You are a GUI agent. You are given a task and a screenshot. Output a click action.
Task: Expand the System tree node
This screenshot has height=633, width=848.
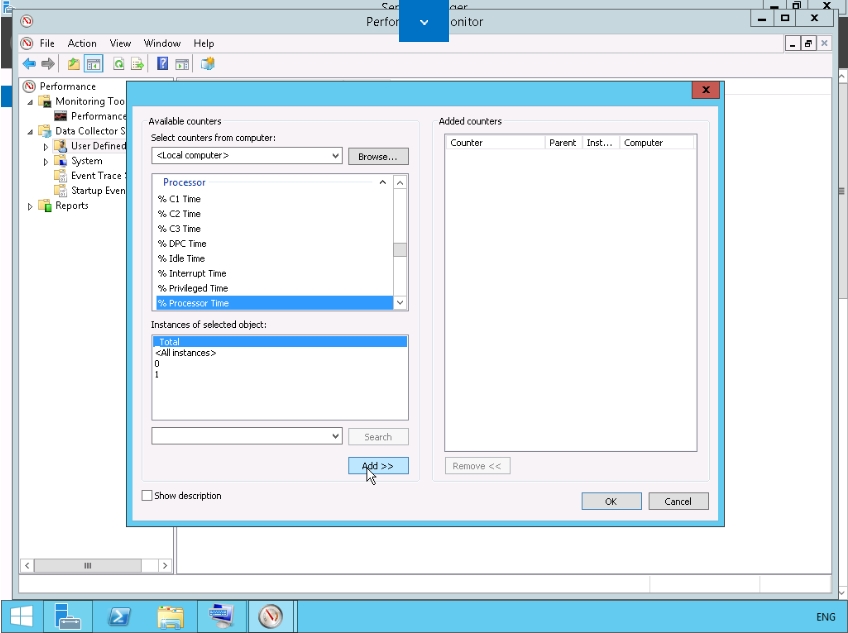coord(46,162)
